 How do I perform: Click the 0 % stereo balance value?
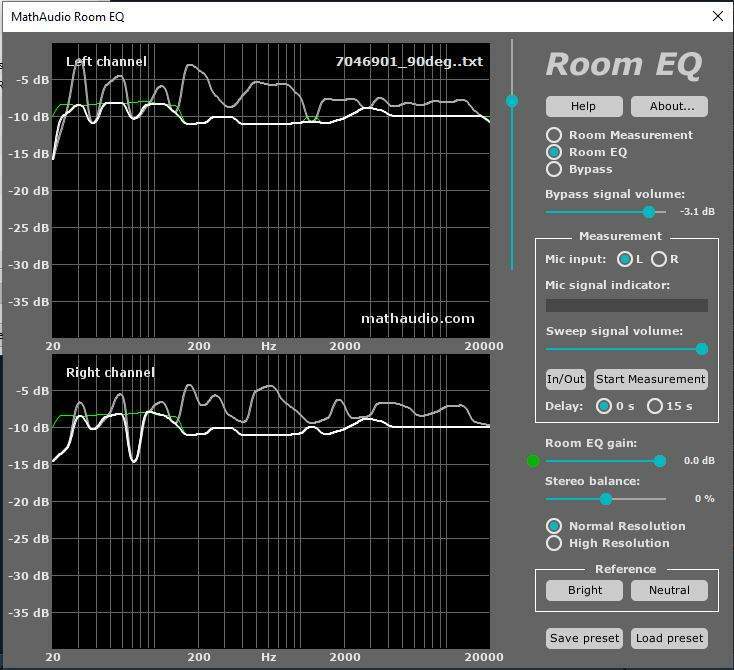tap(705, 499)
